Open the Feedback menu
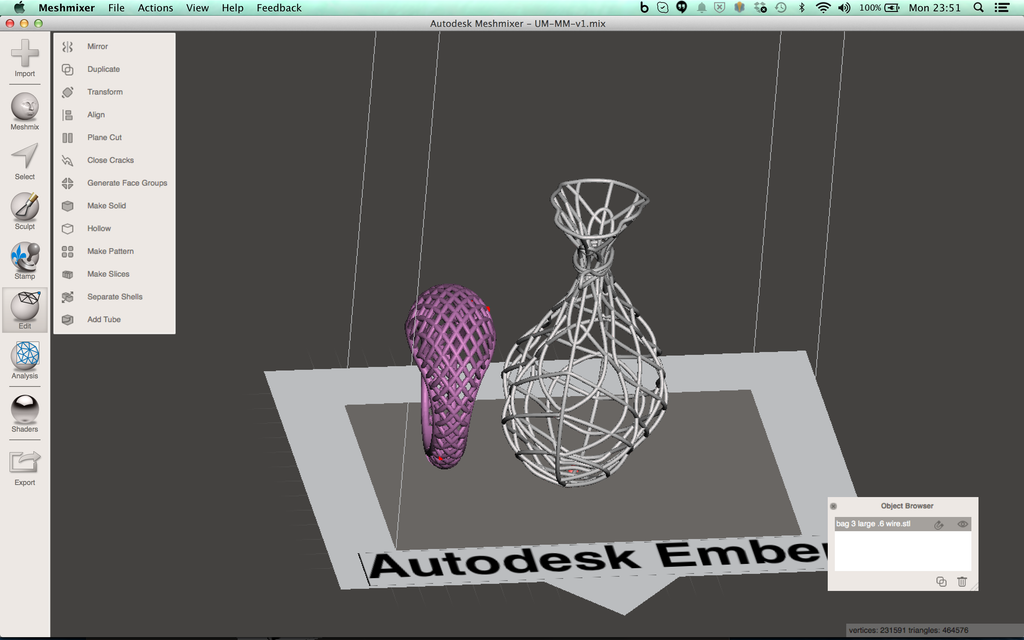This screenshot has height=640, width=1024. 279,8
